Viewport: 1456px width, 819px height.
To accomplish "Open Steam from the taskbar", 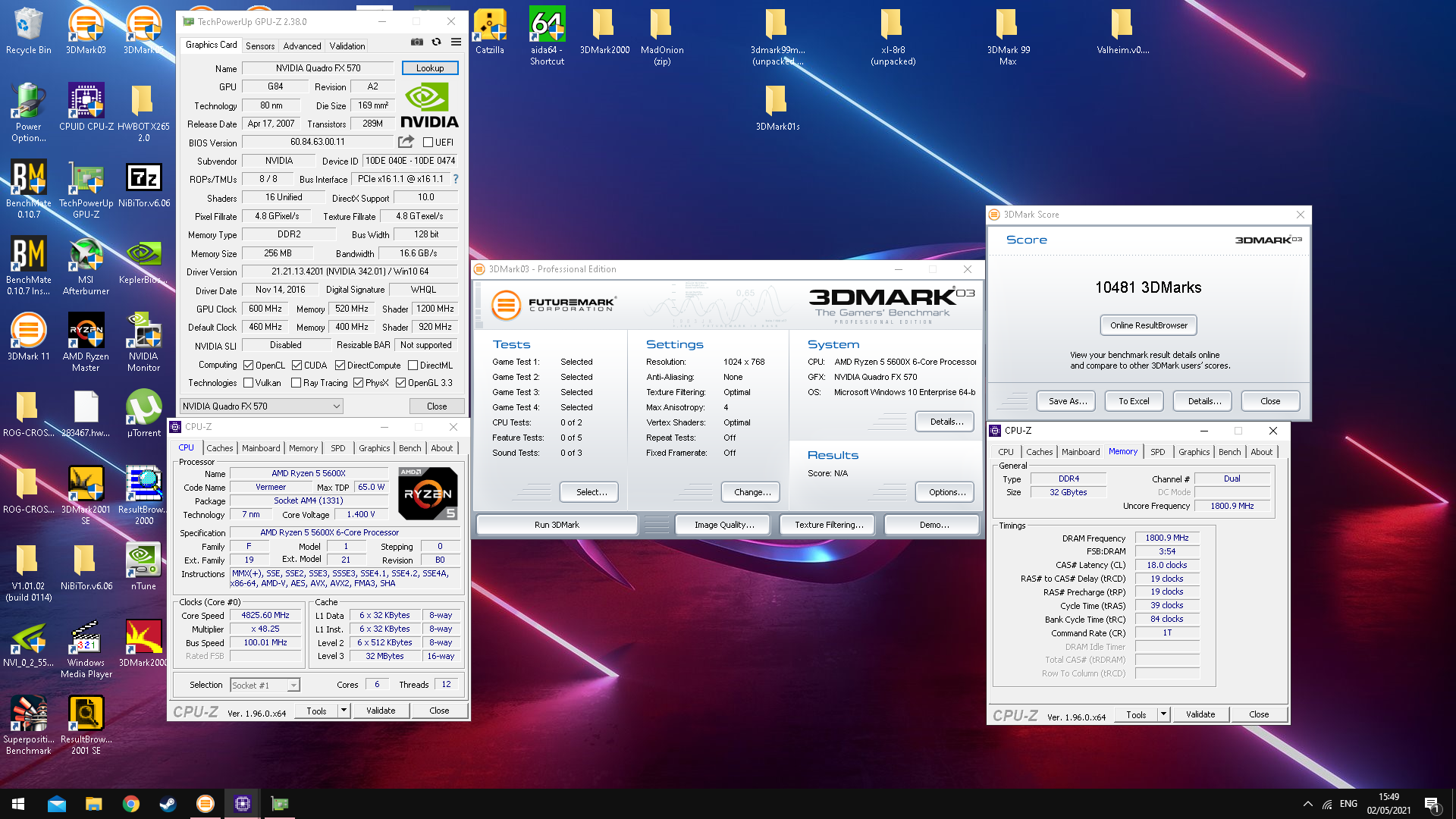I will 168,804.
